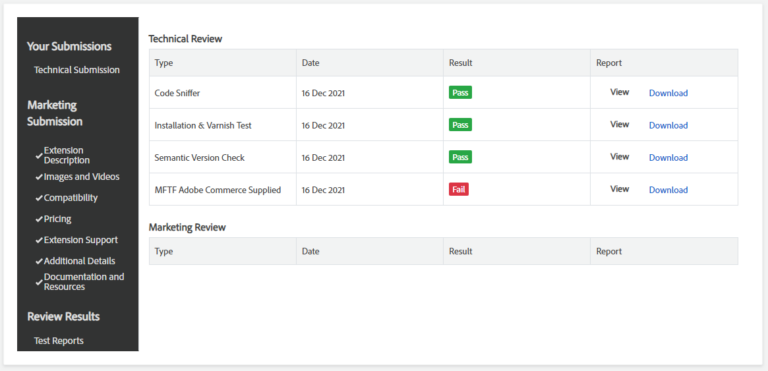Click Pass badge for Semantic Version Check
The height and width of the screenshot is (371, 768).
(x=460, y=157)
